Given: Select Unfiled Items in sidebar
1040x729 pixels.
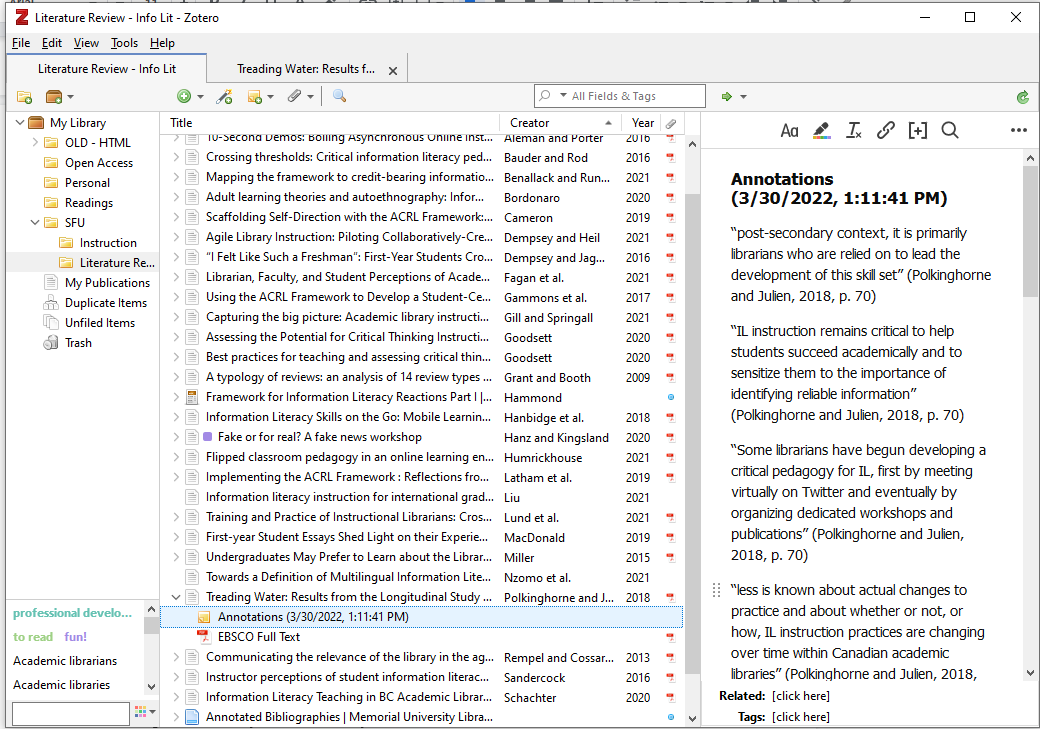Looking at the screenshot, I should point(100,323).
